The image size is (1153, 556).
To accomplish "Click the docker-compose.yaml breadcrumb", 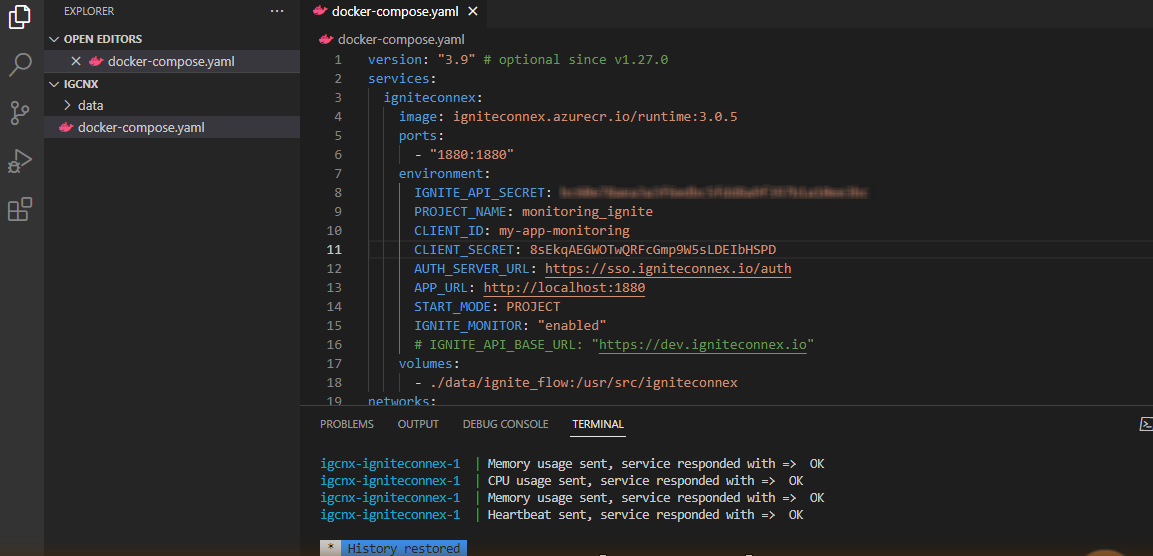I will pos(400,40).
